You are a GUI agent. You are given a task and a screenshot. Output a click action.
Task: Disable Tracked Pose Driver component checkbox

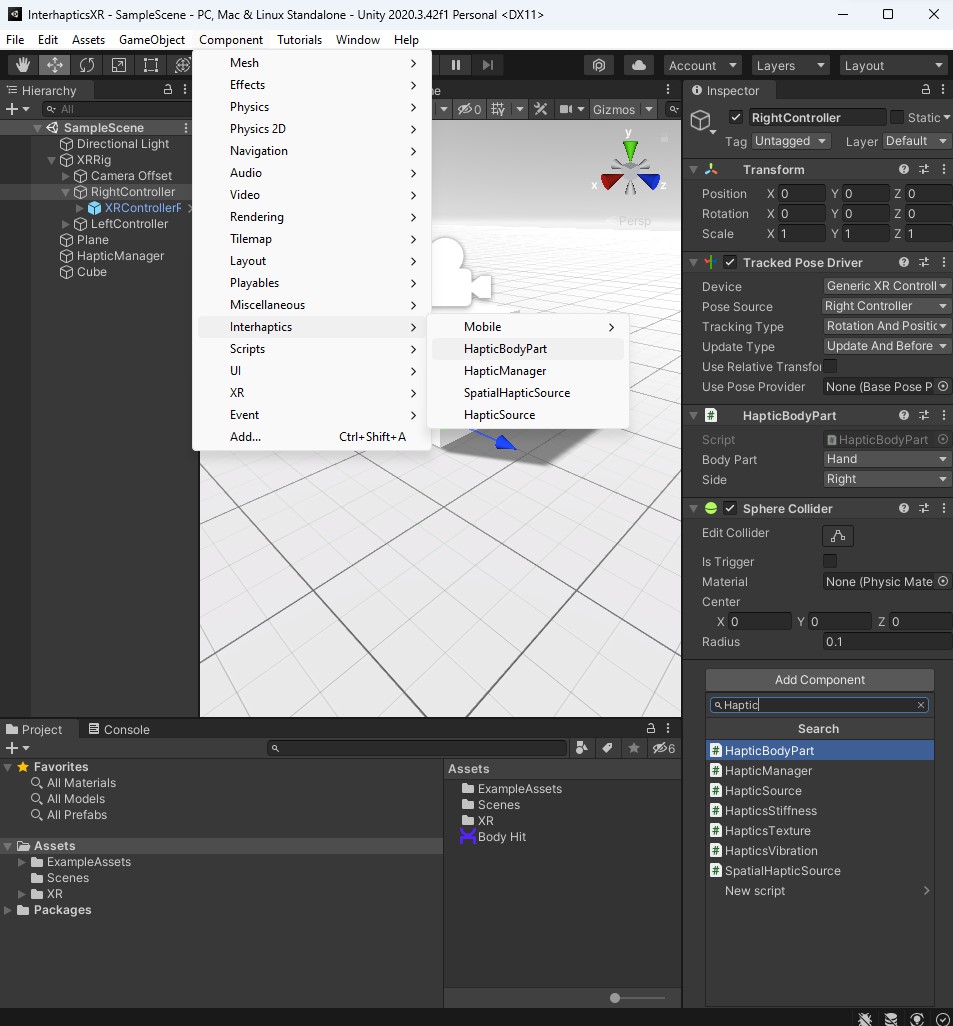(730, 262)
